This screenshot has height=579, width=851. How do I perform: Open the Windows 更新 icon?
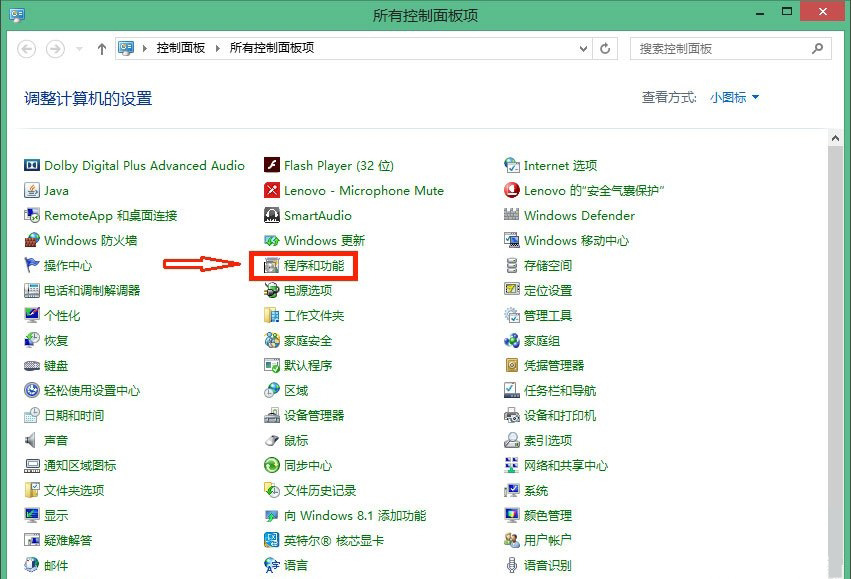pos(272,240)
